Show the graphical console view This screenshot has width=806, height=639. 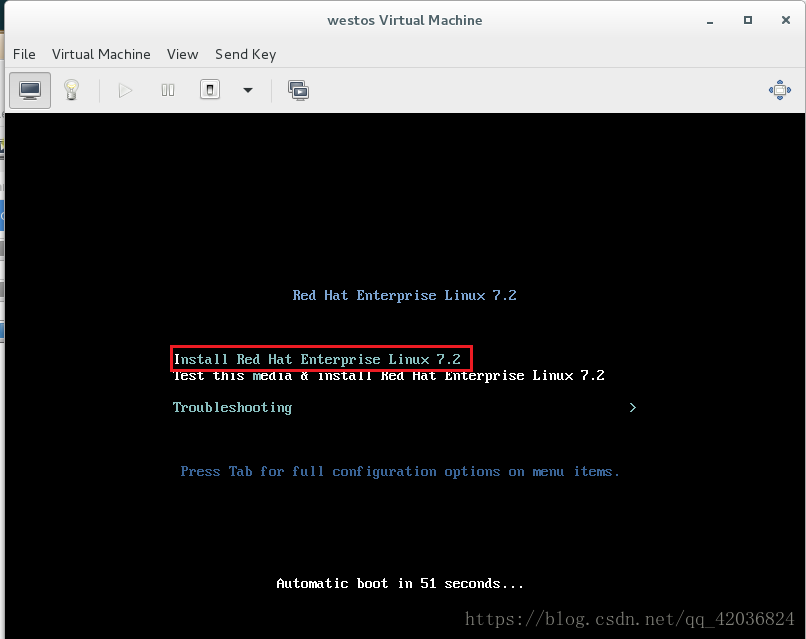(30, 90)
